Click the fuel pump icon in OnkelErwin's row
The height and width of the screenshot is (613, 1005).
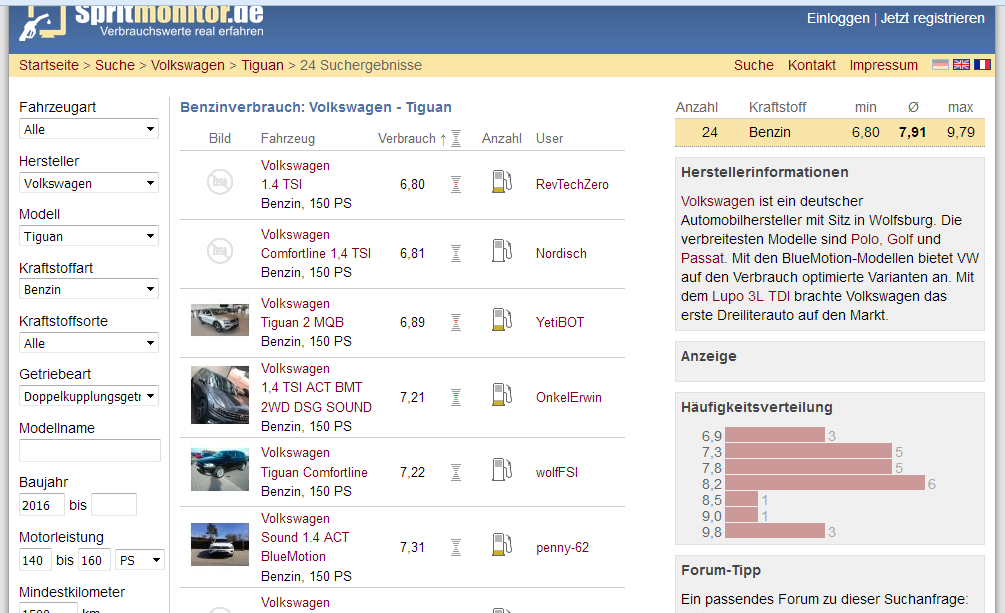tap(502, 394)
